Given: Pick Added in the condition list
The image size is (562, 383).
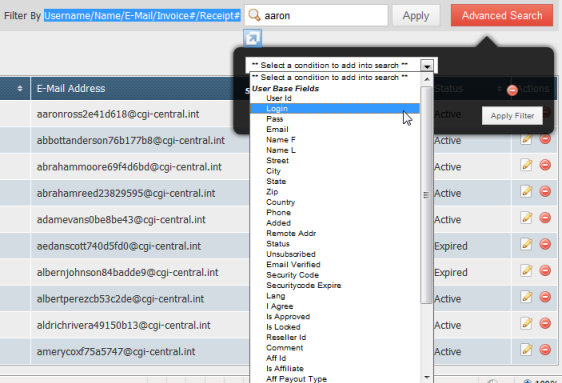Looking at the screenshot, I should [335, 223].
